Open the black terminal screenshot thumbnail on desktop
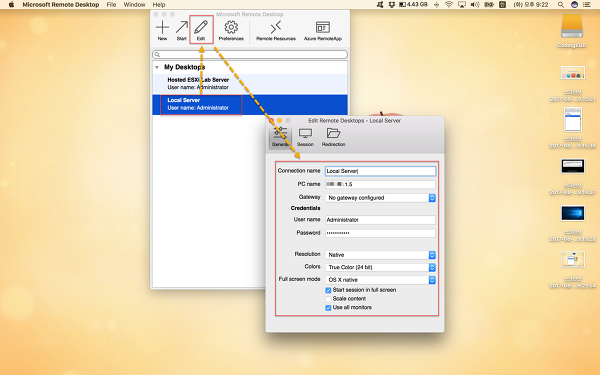The width and height of the screenshot is (600, 375). click(x=572, y=167)
